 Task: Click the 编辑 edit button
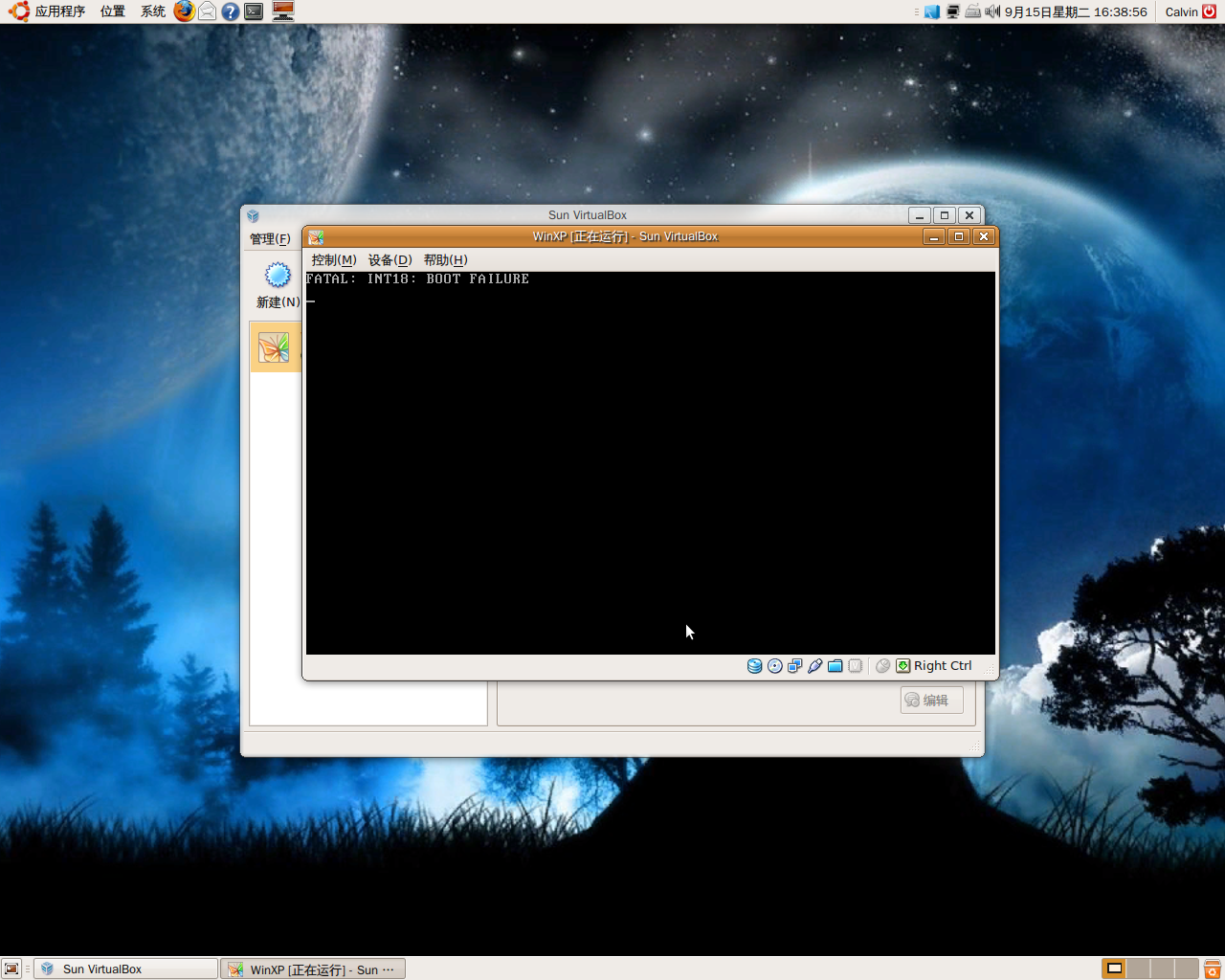coord(932,701)
